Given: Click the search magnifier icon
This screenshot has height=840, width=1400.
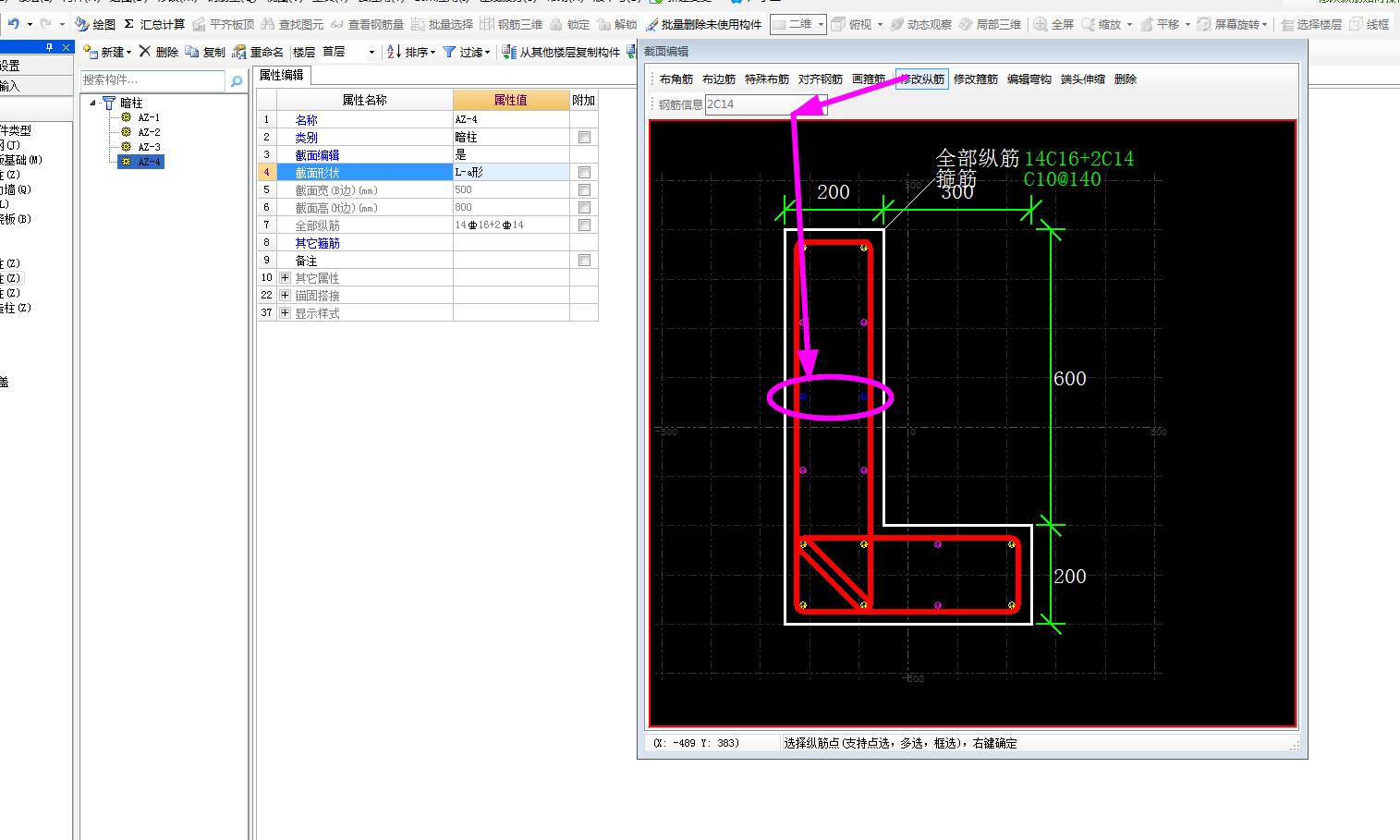Looking at the screenshot, I should pyautogui.click(x=237, y=80).
